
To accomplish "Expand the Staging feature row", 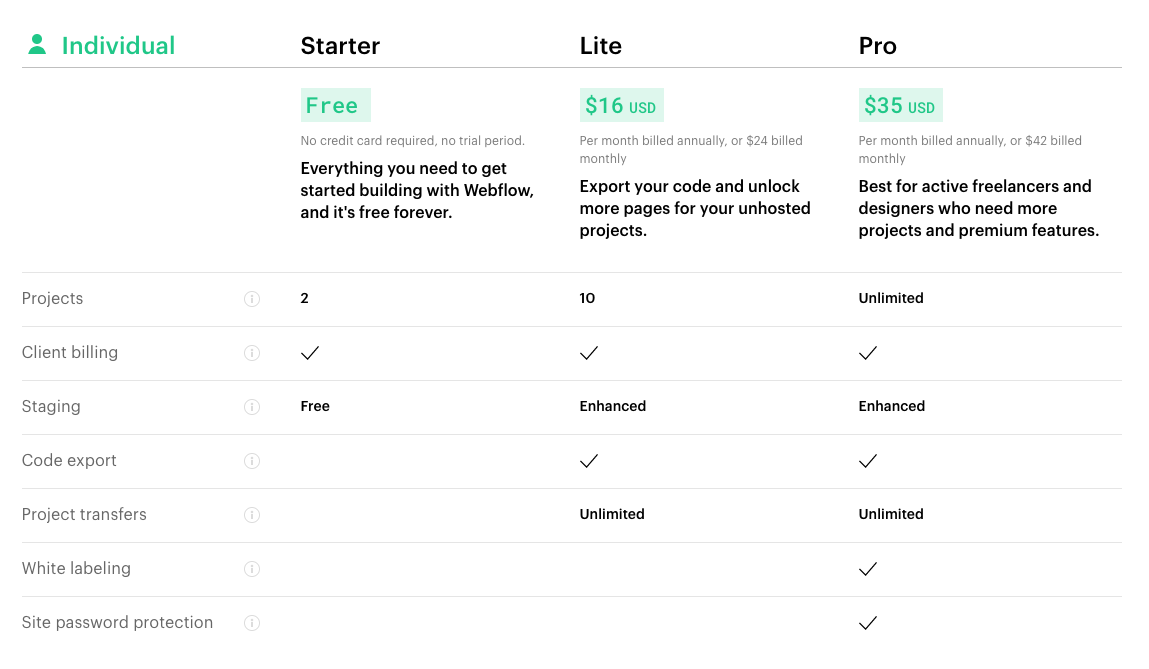I will [x=51, y=406].
